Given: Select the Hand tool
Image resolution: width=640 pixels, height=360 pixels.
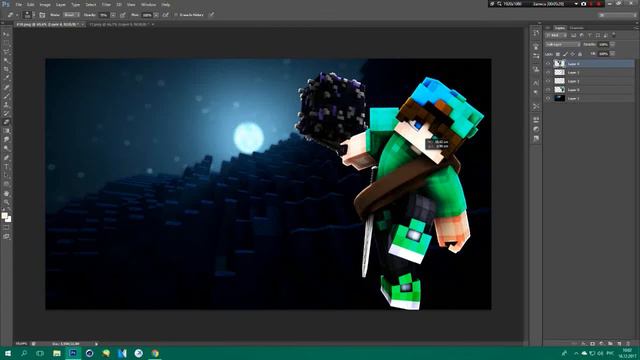Looking at the screenshot, I should (7, 193).
